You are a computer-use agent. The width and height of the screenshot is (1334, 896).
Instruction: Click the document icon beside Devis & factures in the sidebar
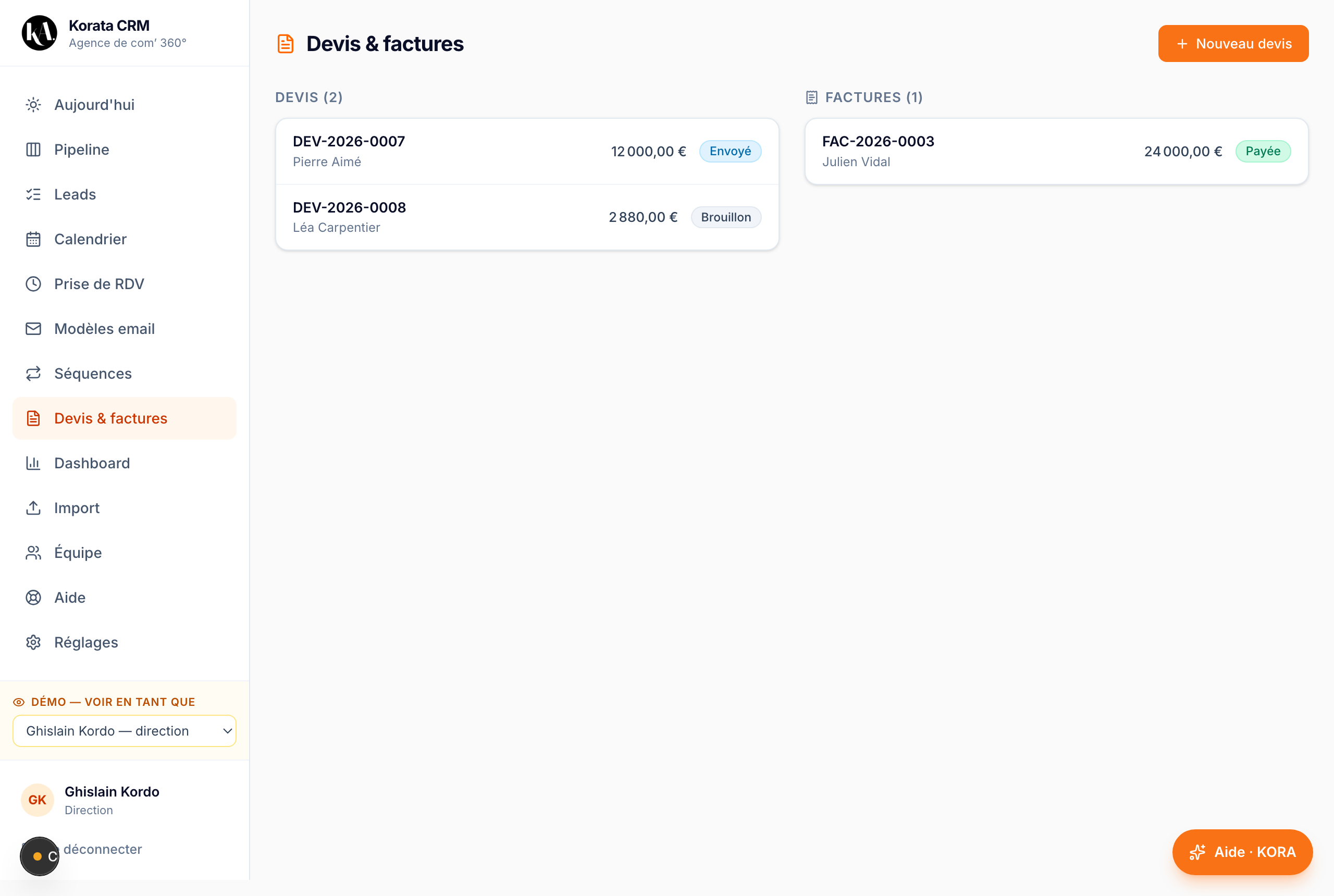point(33,418)
